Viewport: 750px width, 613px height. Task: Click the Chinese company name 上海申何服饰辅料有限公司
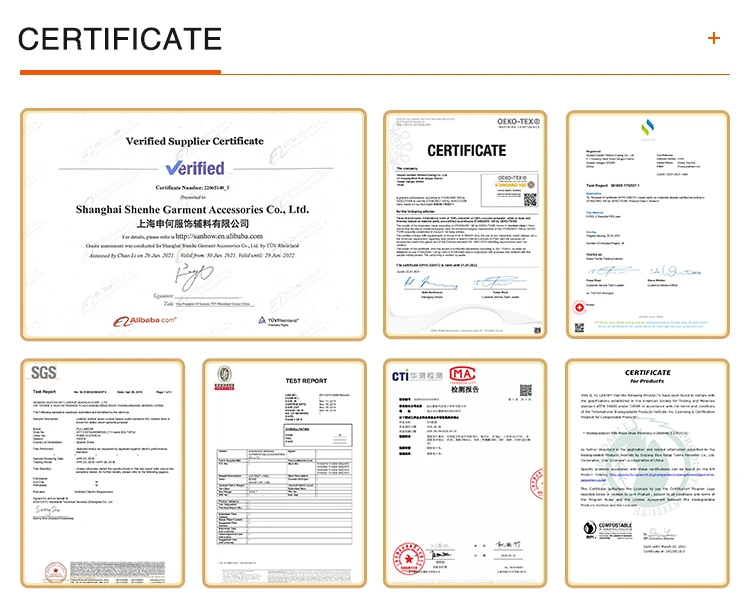[193, 223]
